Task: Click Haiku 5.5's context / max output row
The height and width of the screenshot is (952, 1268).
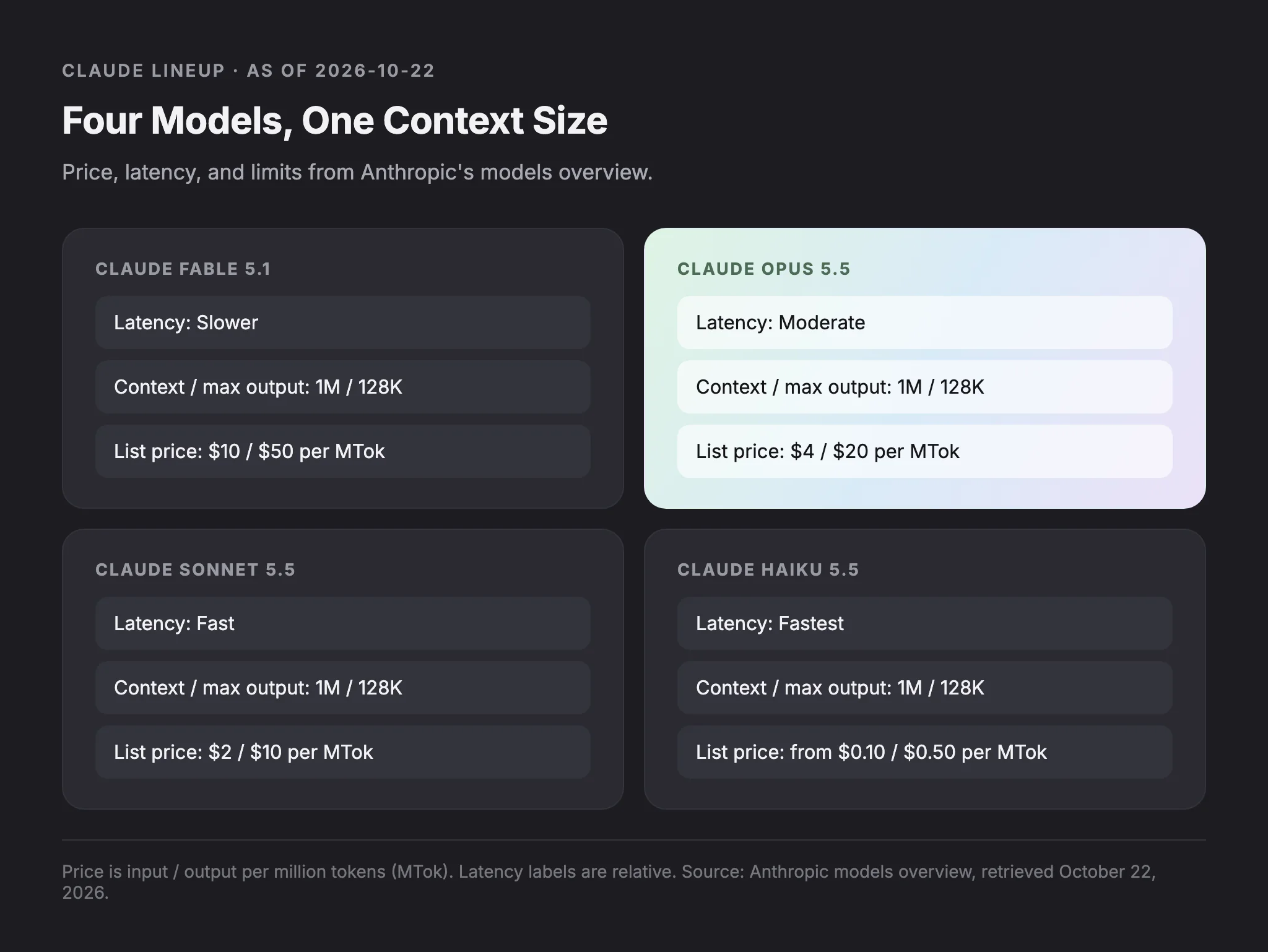Action: (x=924, y=688)
